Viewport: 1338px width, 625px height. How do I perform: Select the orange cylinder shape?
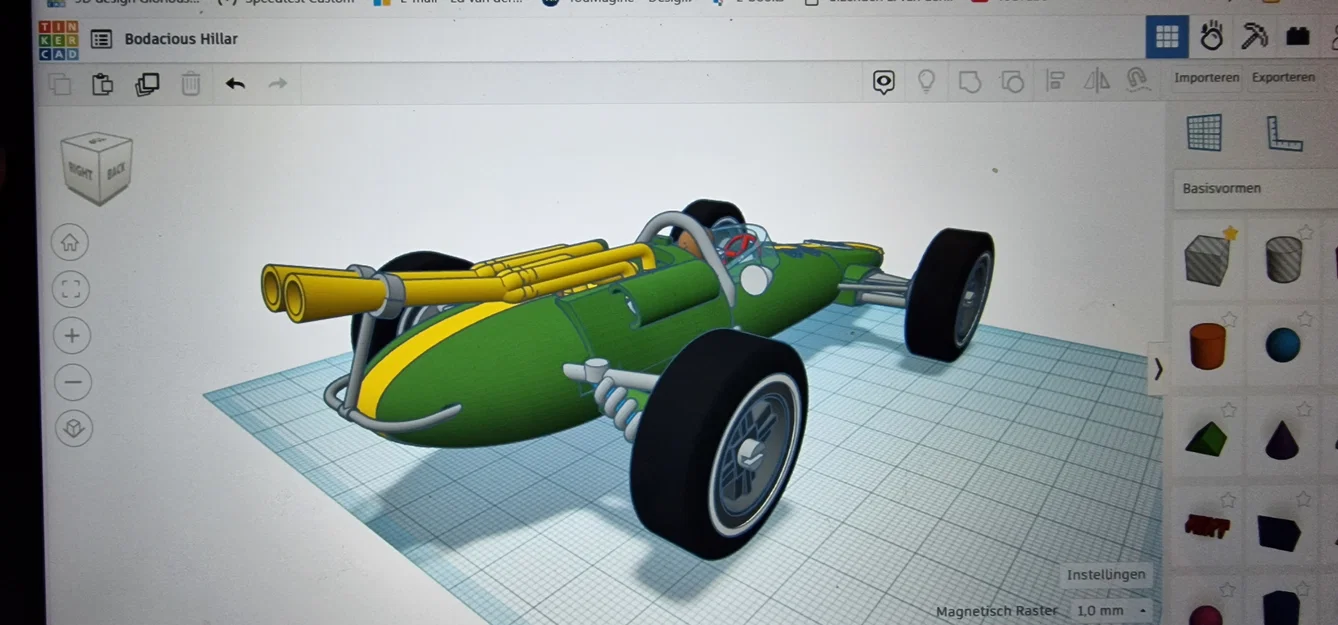[1207, 346]
